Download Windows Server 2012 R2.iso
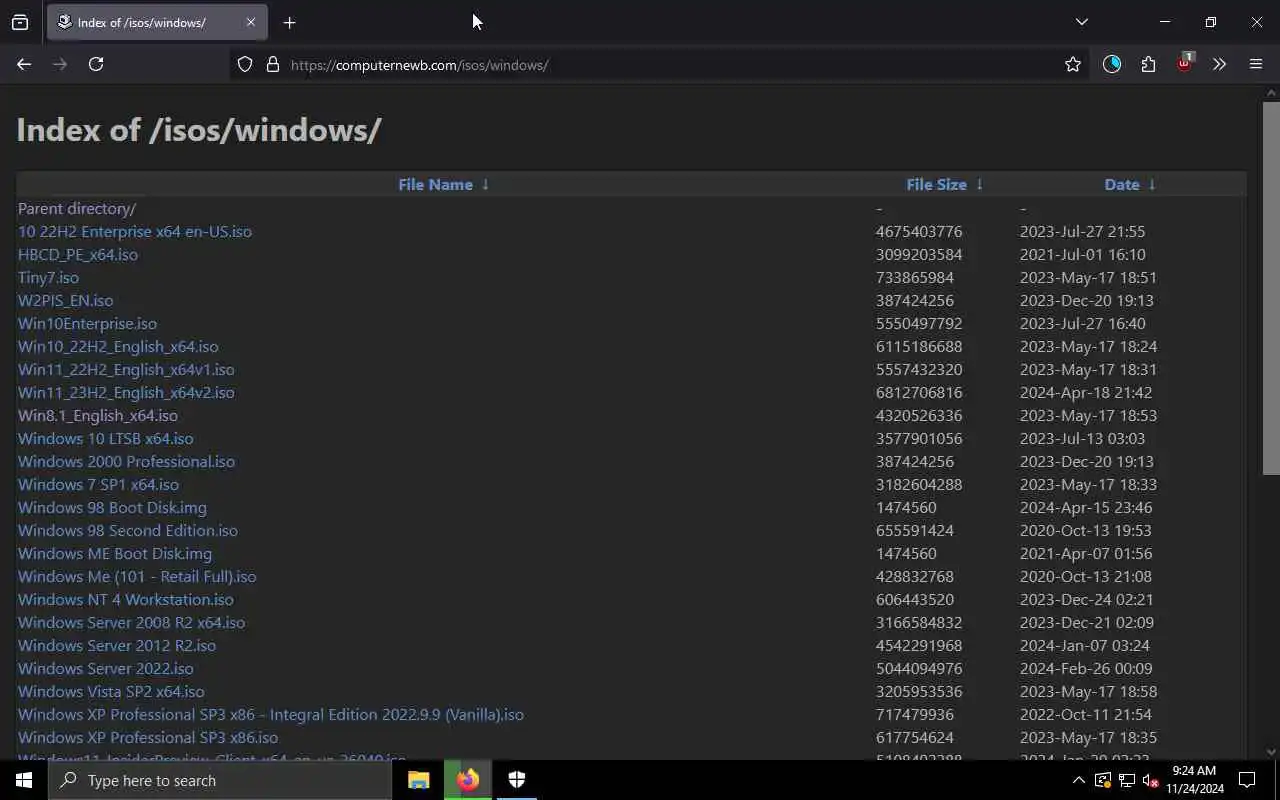Viewport: 1280px width, 800px height. pyautogui.click(x=117, y=645)
